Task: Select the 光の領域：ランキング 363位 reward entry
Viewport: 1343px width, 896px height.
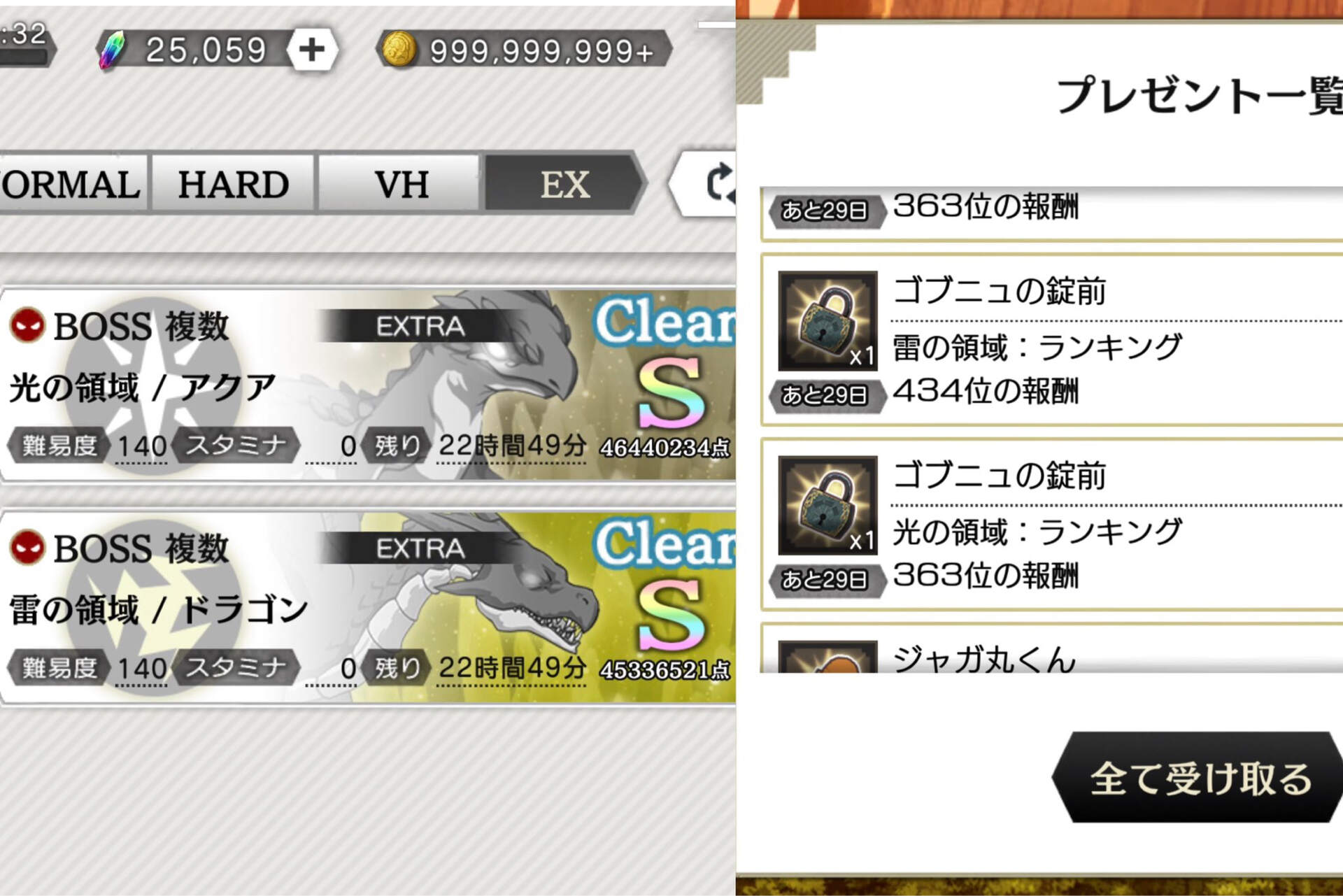Action: (x=1052, y=525)
